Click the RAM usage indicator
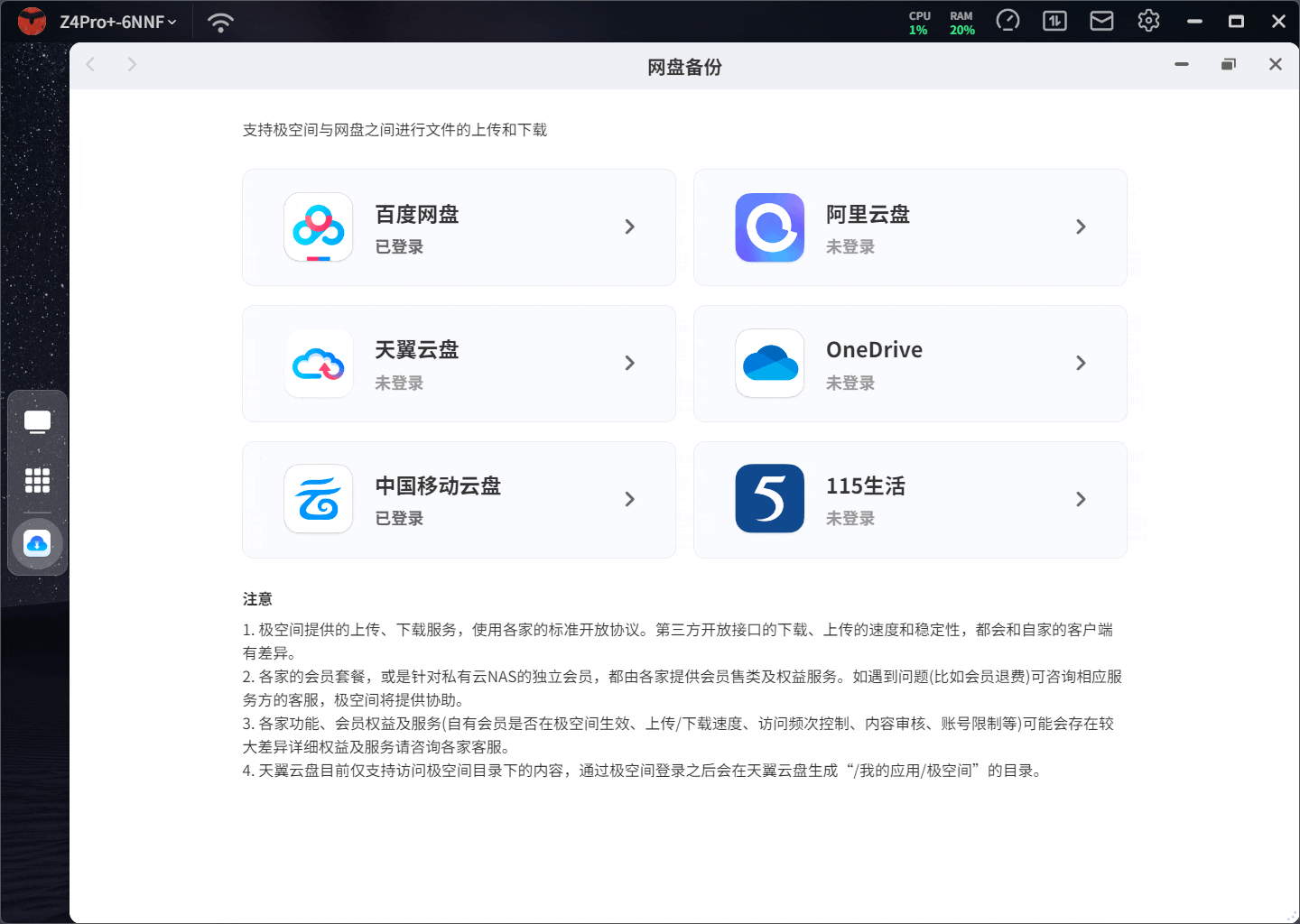Image resolution: width=1300 pixels, height=924 pixels. pyautogui.click(x=961, y=23)
